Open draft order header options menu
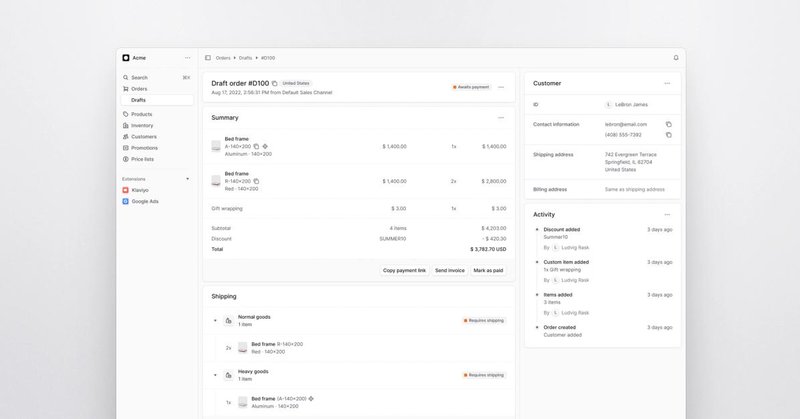The width and height of the screenshot is (800, 419). pos(501,87)
